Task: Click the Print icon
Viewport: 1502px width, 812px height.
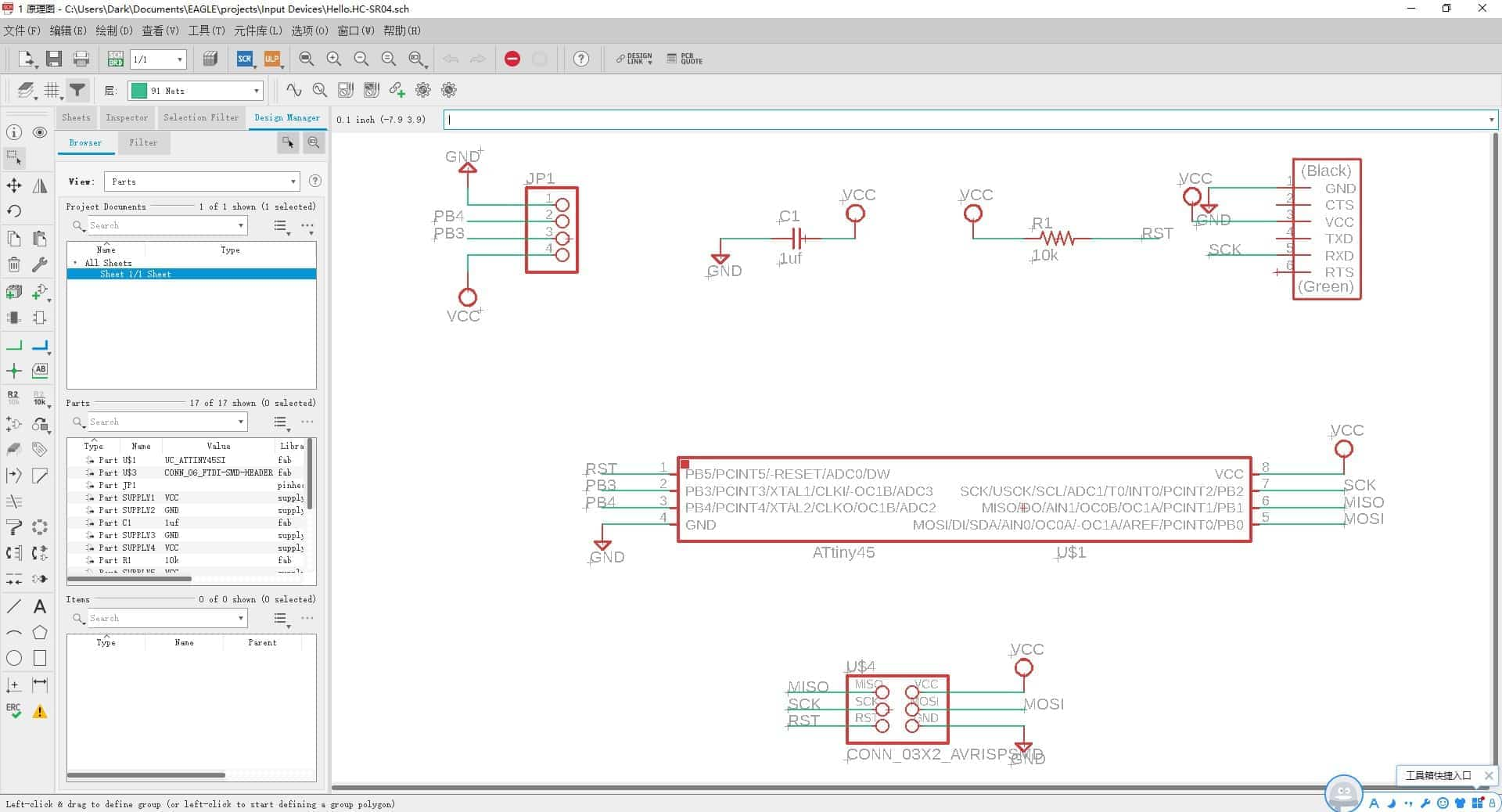Action: (x=81, y=59)
